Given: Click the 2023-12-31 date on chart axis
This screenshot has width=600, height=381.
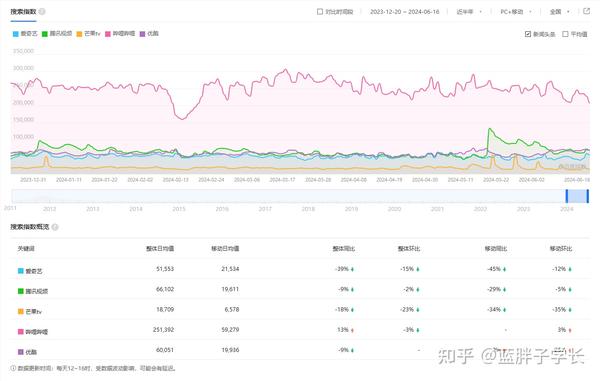Looking at the screenshot, I should pos(33,179).
